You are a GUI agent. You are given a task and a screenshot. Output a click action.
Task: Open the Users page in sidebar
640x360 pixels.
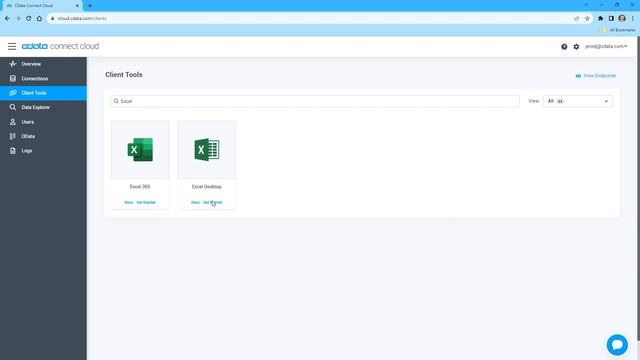pos(43,122)
